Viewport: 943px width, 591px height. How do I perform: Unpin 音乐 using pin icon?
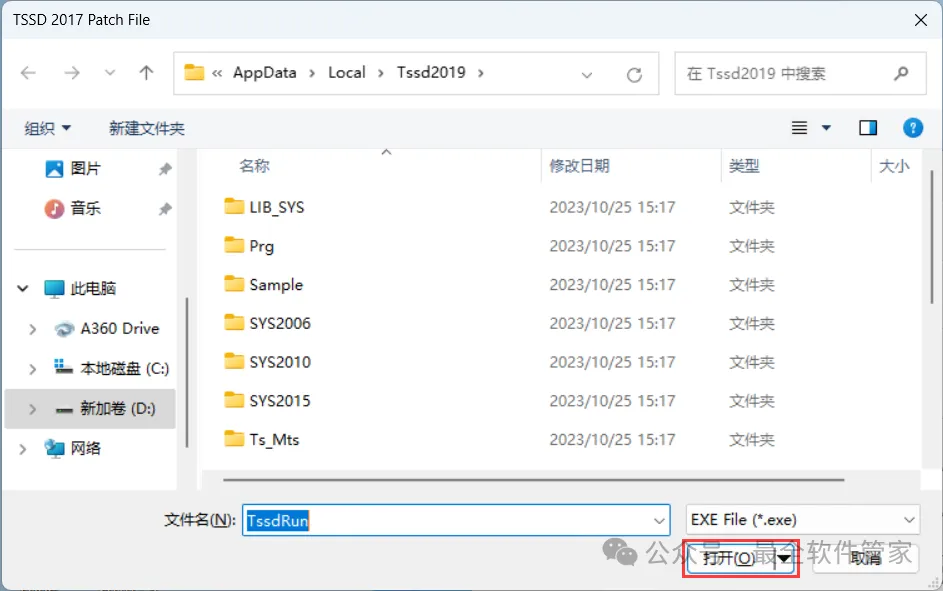(165, 209)
